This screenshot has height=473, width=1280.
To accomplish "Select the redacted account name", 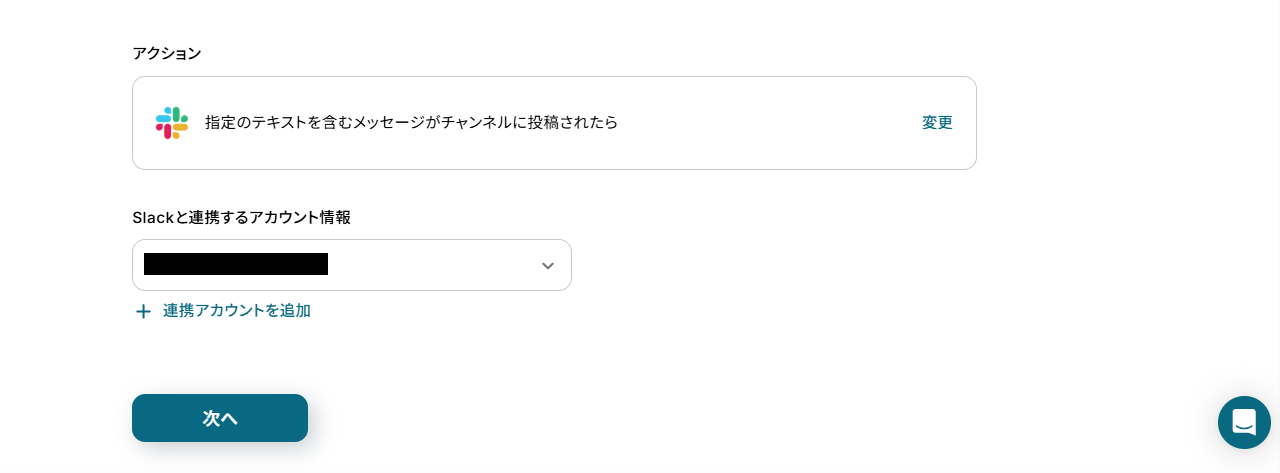I will (x=236, y=264).
